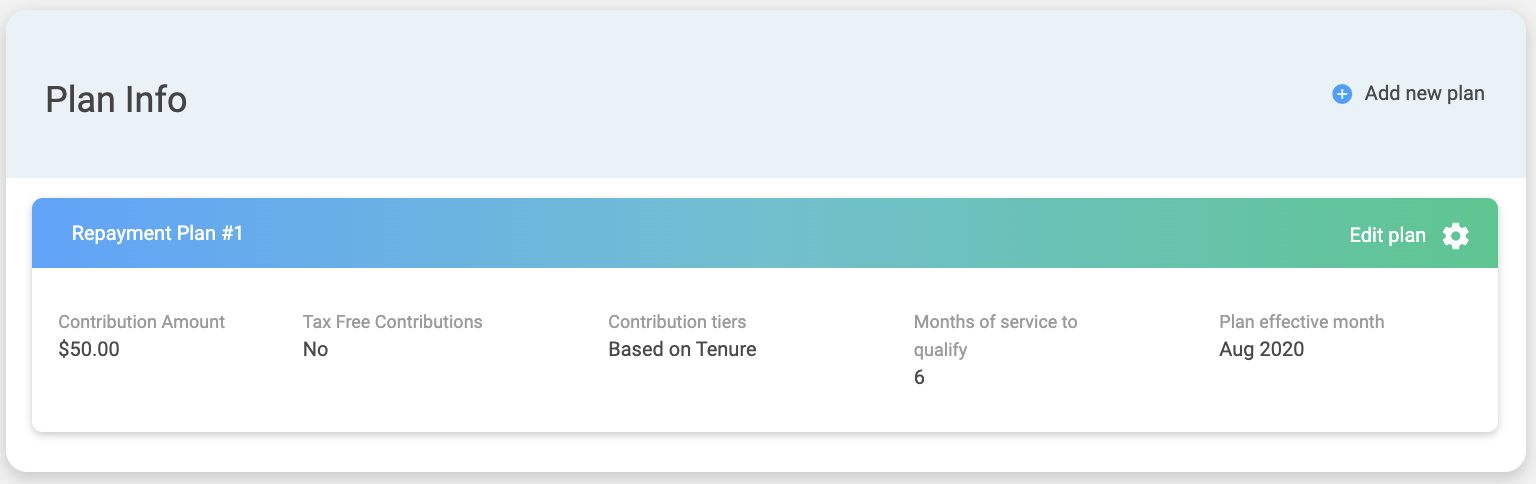
Task: Click the "Add new plan" text link
Action: (1424, 94)
